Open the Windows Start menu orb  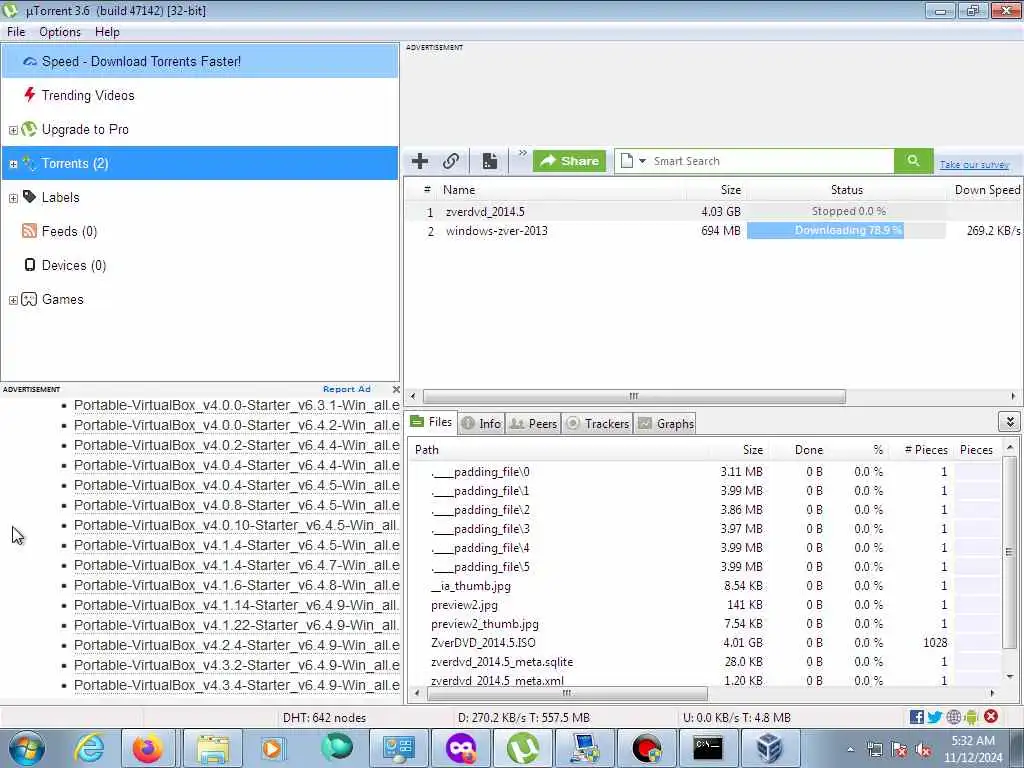pos(27,748)
